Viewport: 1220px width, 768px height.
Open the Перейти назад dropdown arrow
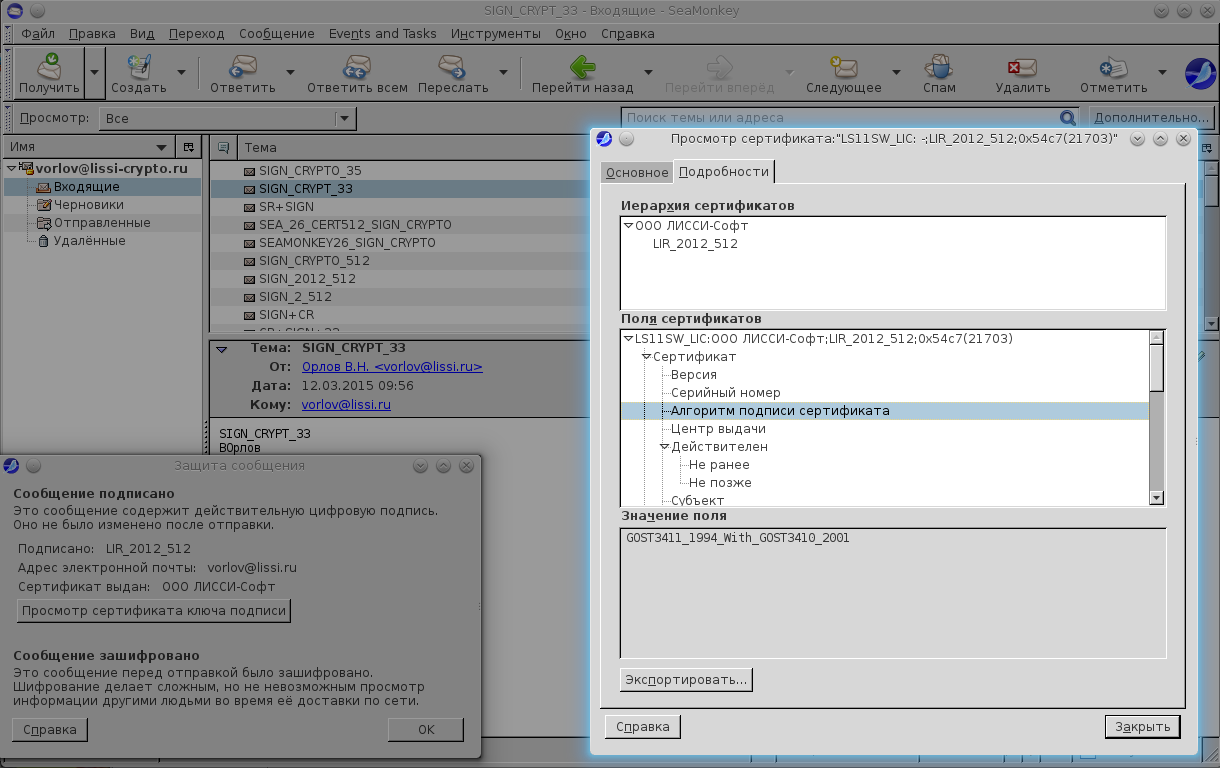click(648, 72)
